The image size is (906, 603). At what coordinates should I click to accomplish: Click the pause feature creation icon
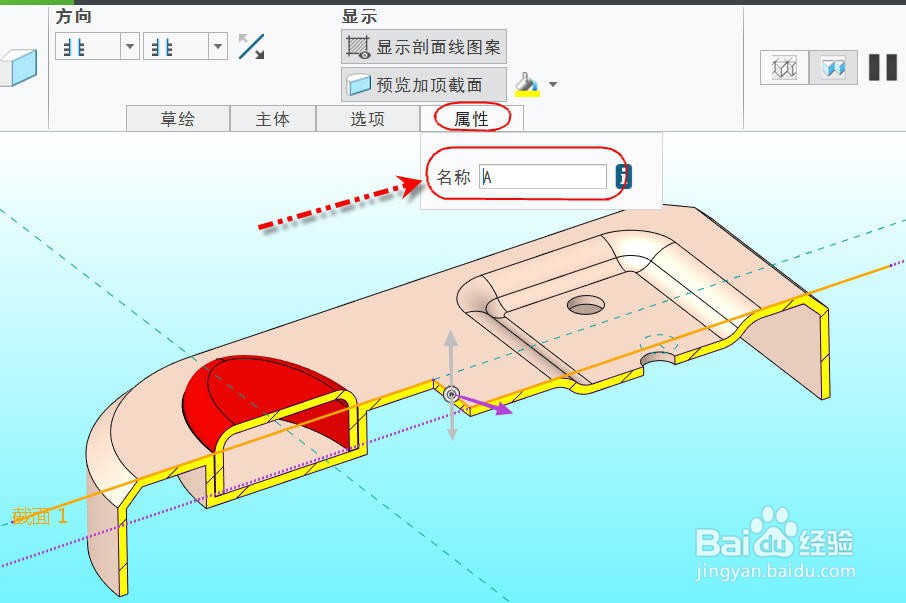tap(881, 65)
